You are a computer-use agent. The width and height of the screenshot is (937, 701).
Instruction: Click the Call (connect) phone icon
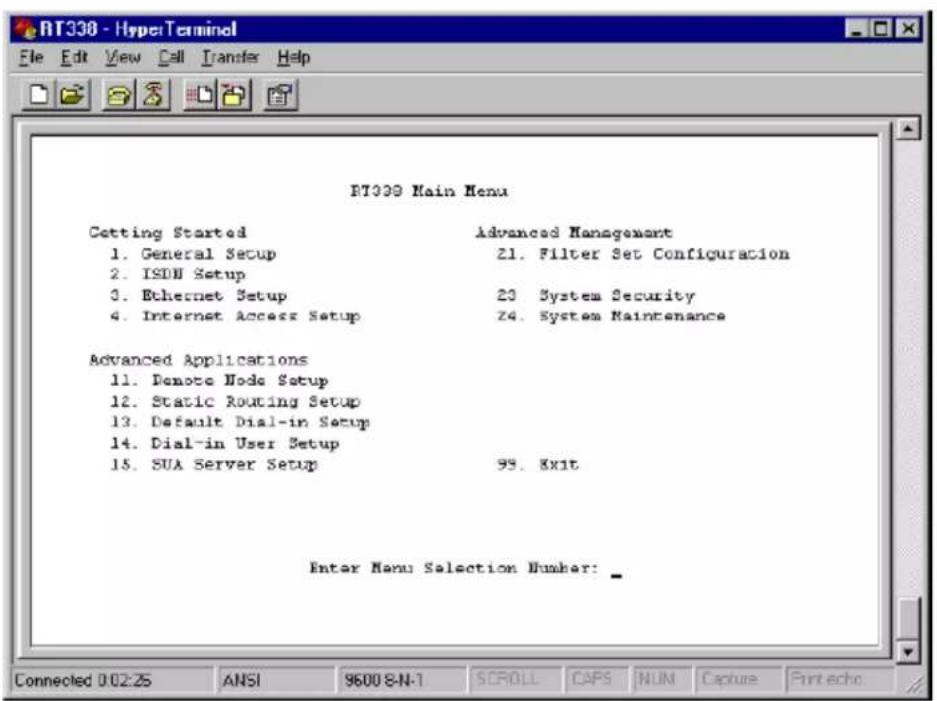[x=119, y=95]
